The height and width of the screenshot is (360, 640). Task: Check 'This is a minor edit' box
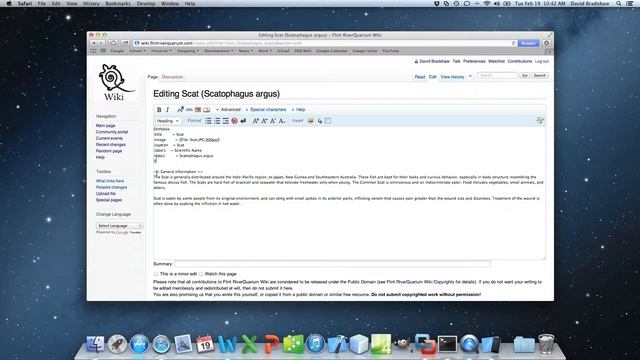pyautogui.click(x=156, y=274)
